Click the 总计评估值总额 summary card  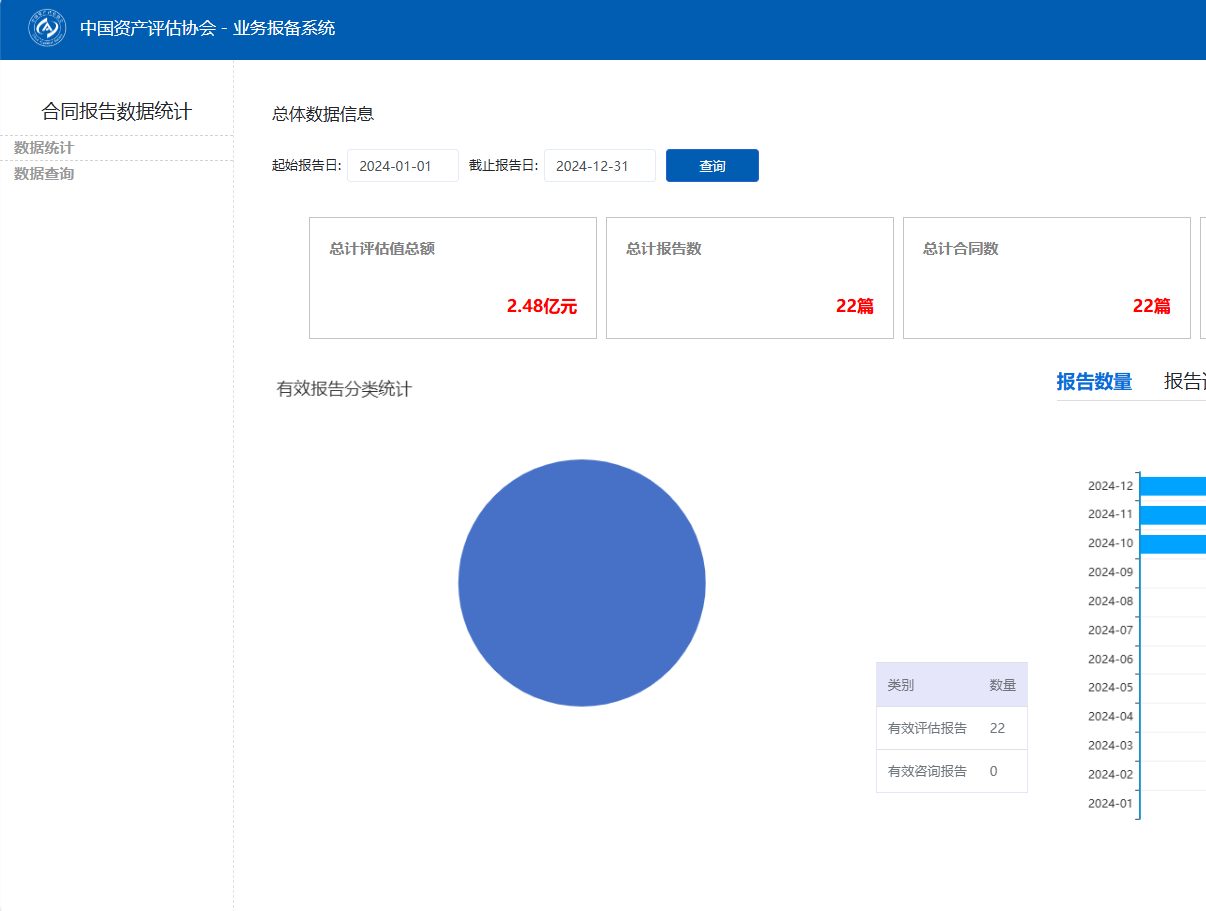(x=453, y=278)
